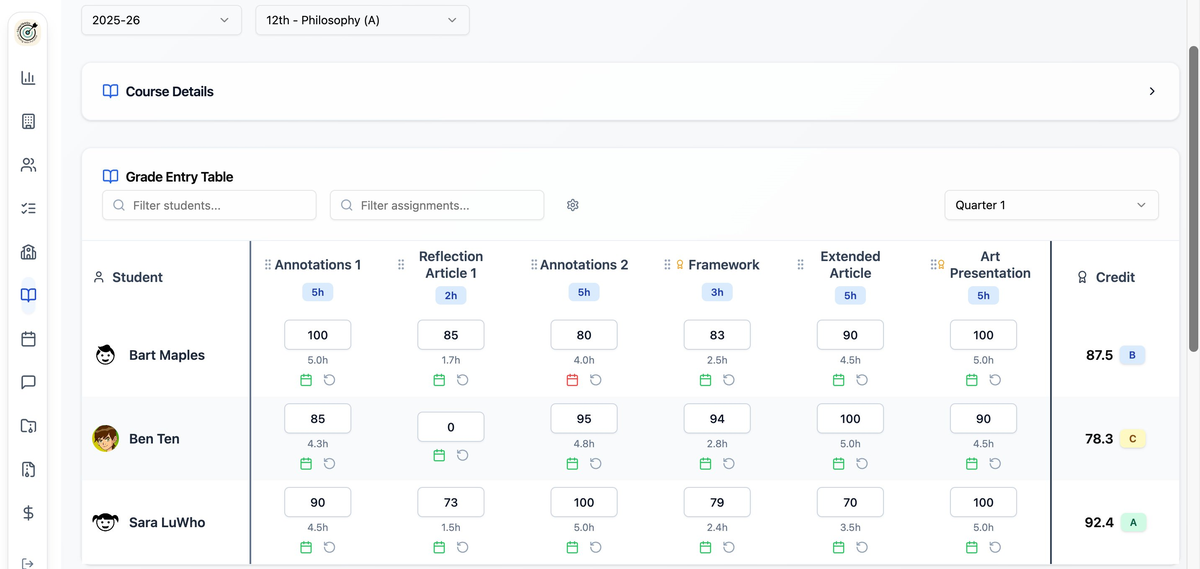Select student name Sara LuWho
This screenshot has width=1200, height=569.
point(167,522)
